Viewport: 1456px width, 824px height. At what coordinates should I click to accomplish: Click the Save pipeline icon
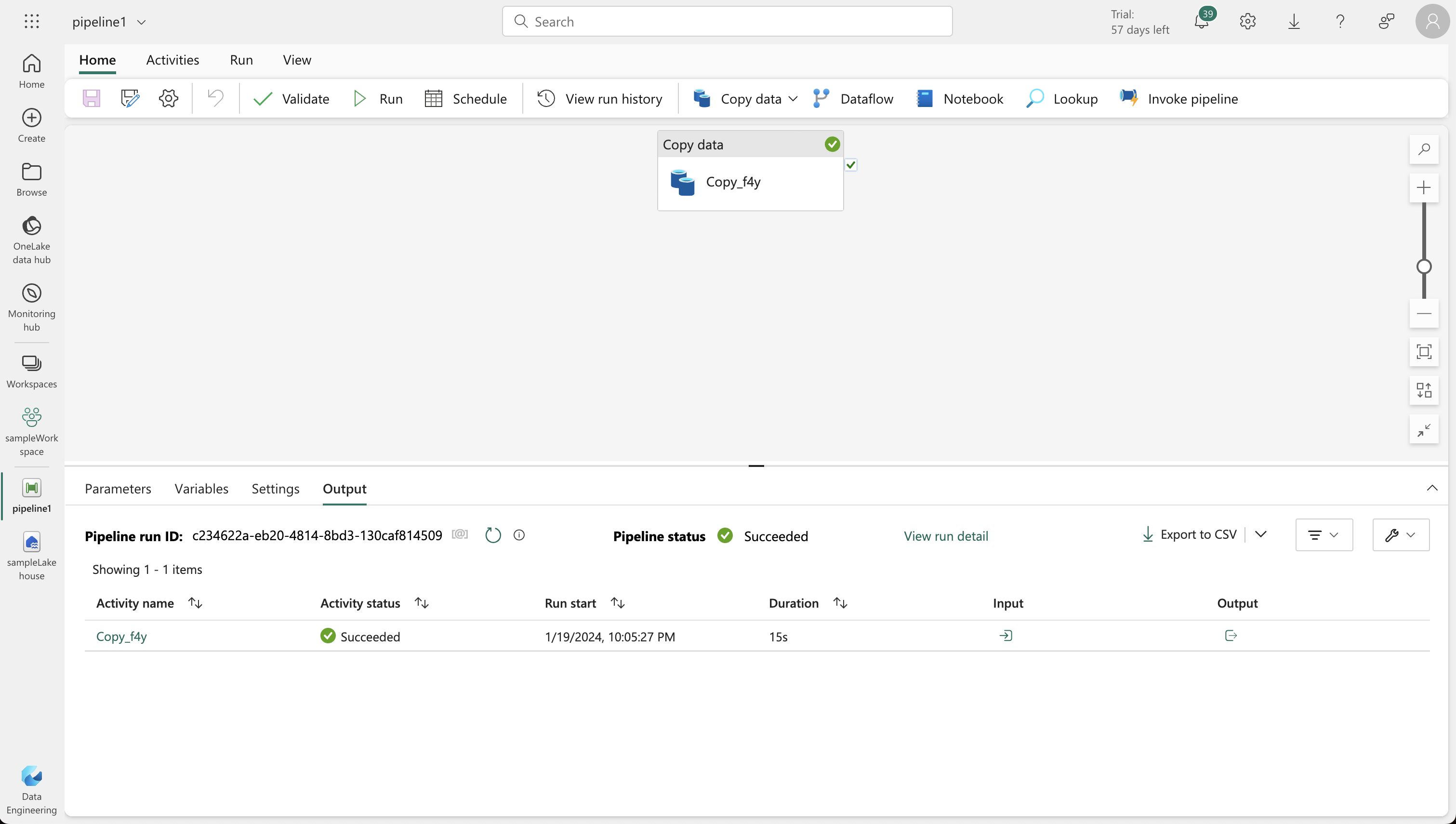[92, 98]
